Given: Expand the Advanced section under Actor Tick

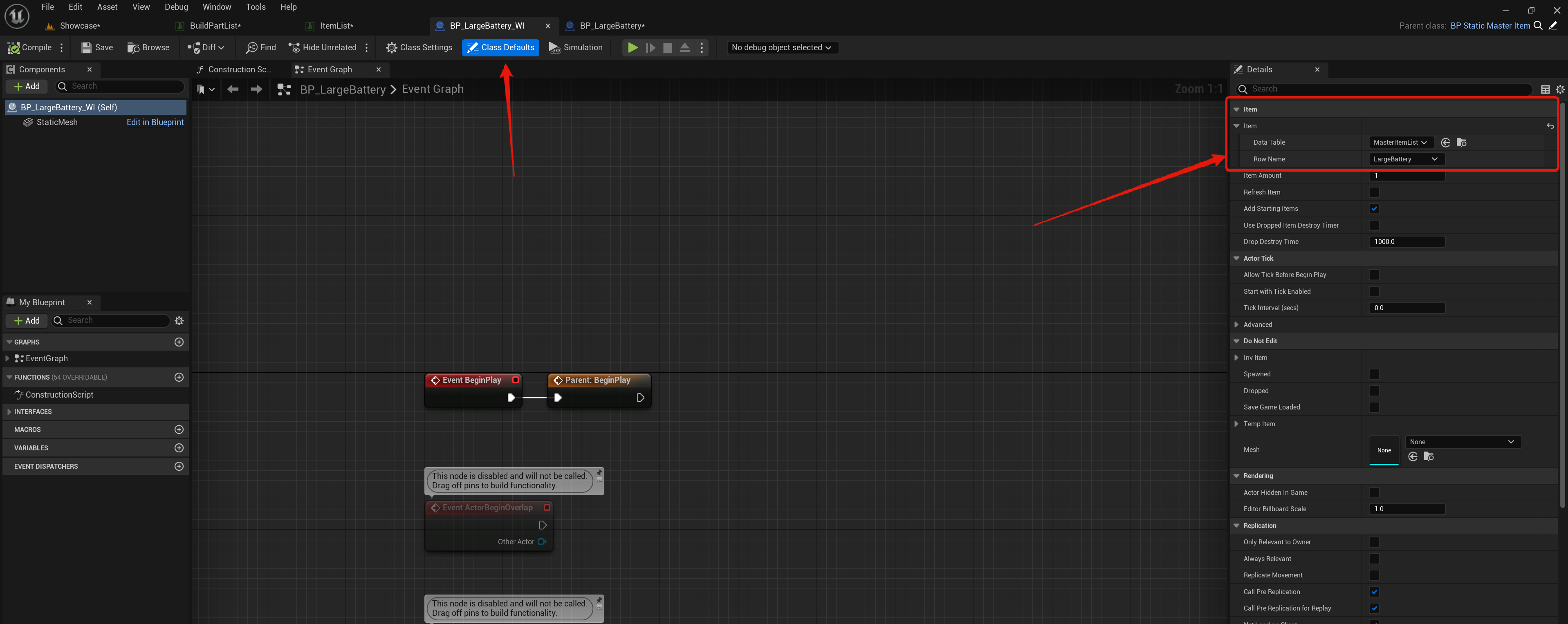Looking at the screenshot, I should click(1236, 325).
